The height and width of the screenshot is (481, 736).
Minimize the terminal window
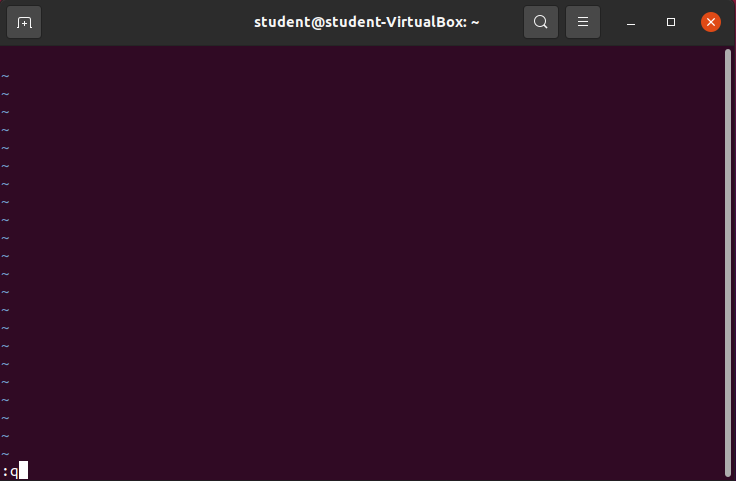631,22
